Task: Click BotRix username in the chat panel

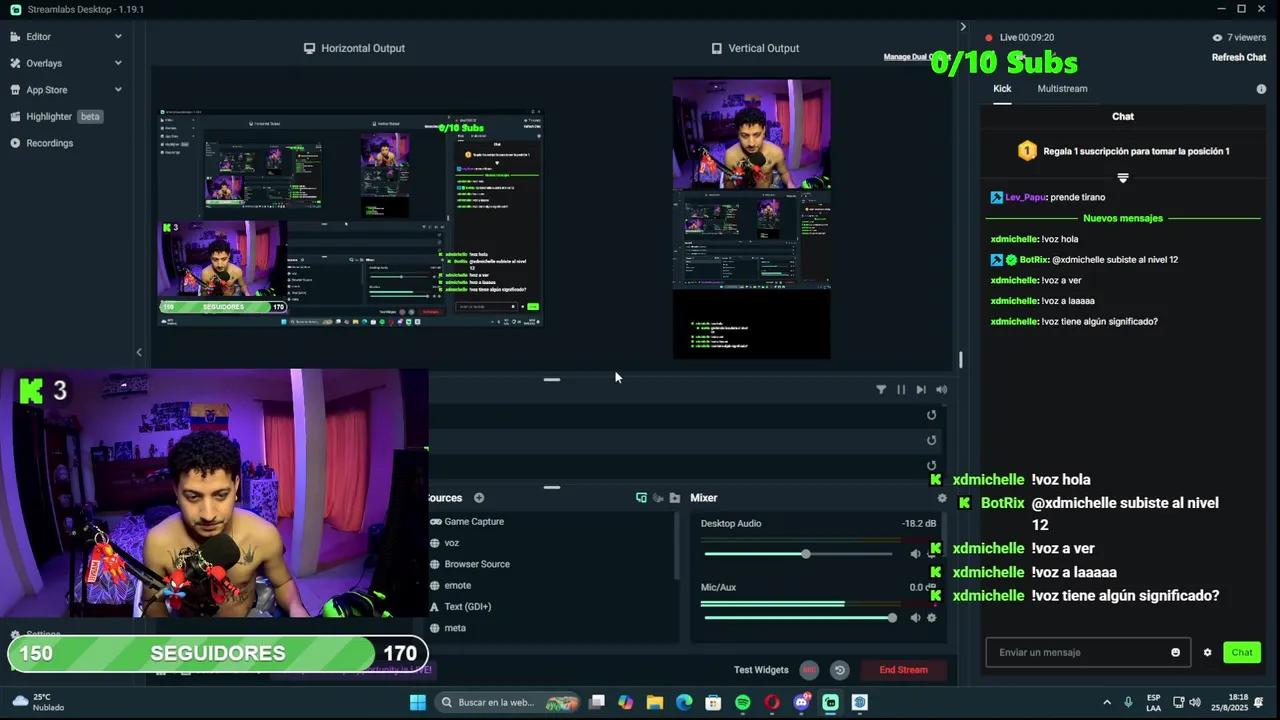Action: (1033, 260)
